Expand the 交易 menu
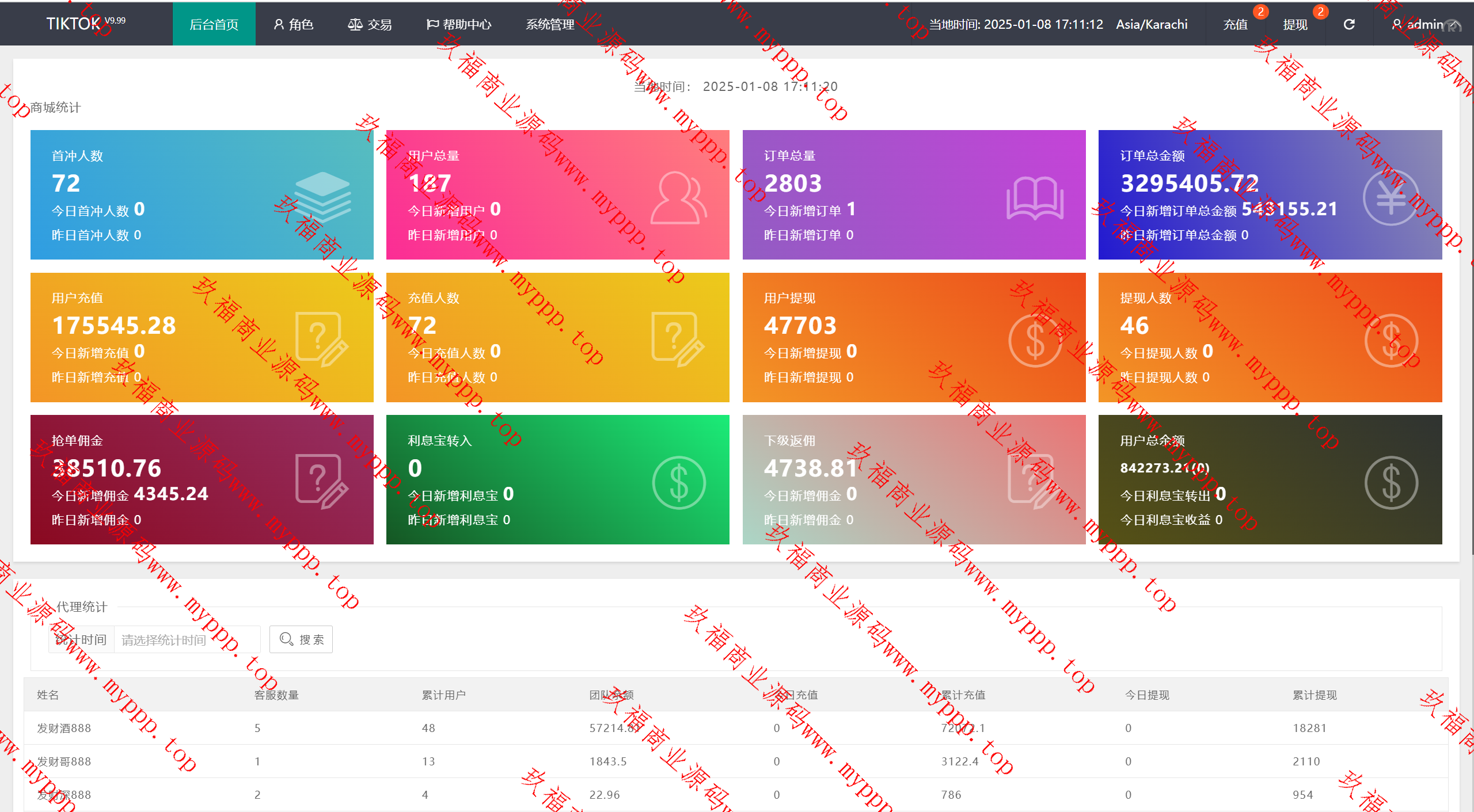The width and height of the screenshot is (1474, 812). 370,24
